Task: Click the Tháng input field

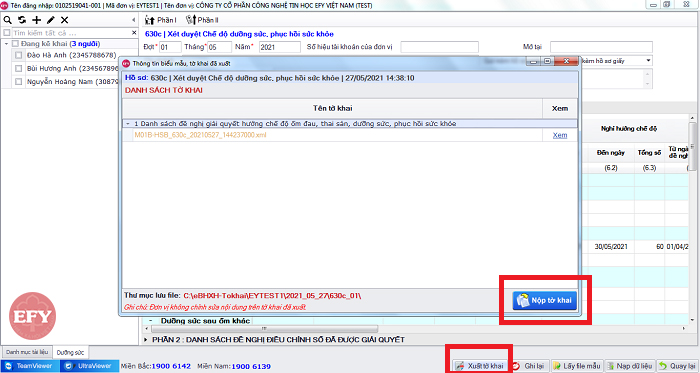Action: (x=219, y=47)
